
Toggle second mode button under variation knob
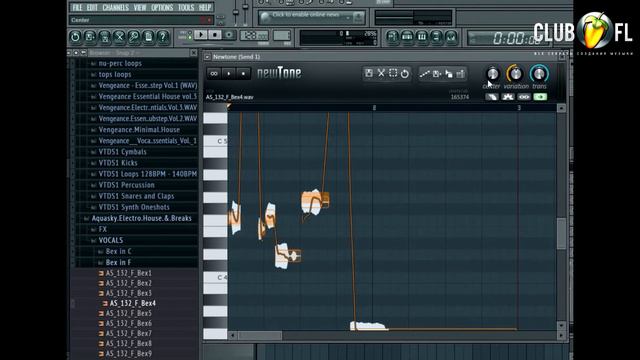tap(508, 97)
